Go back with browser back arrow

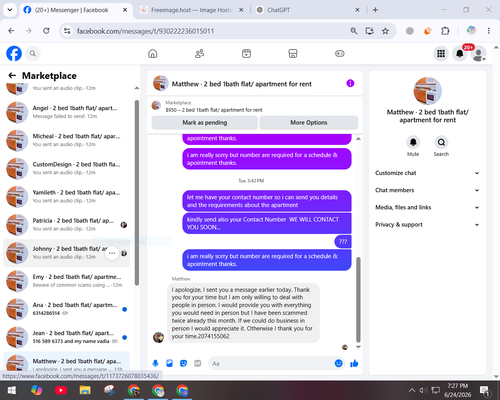(x=11, y=31)
